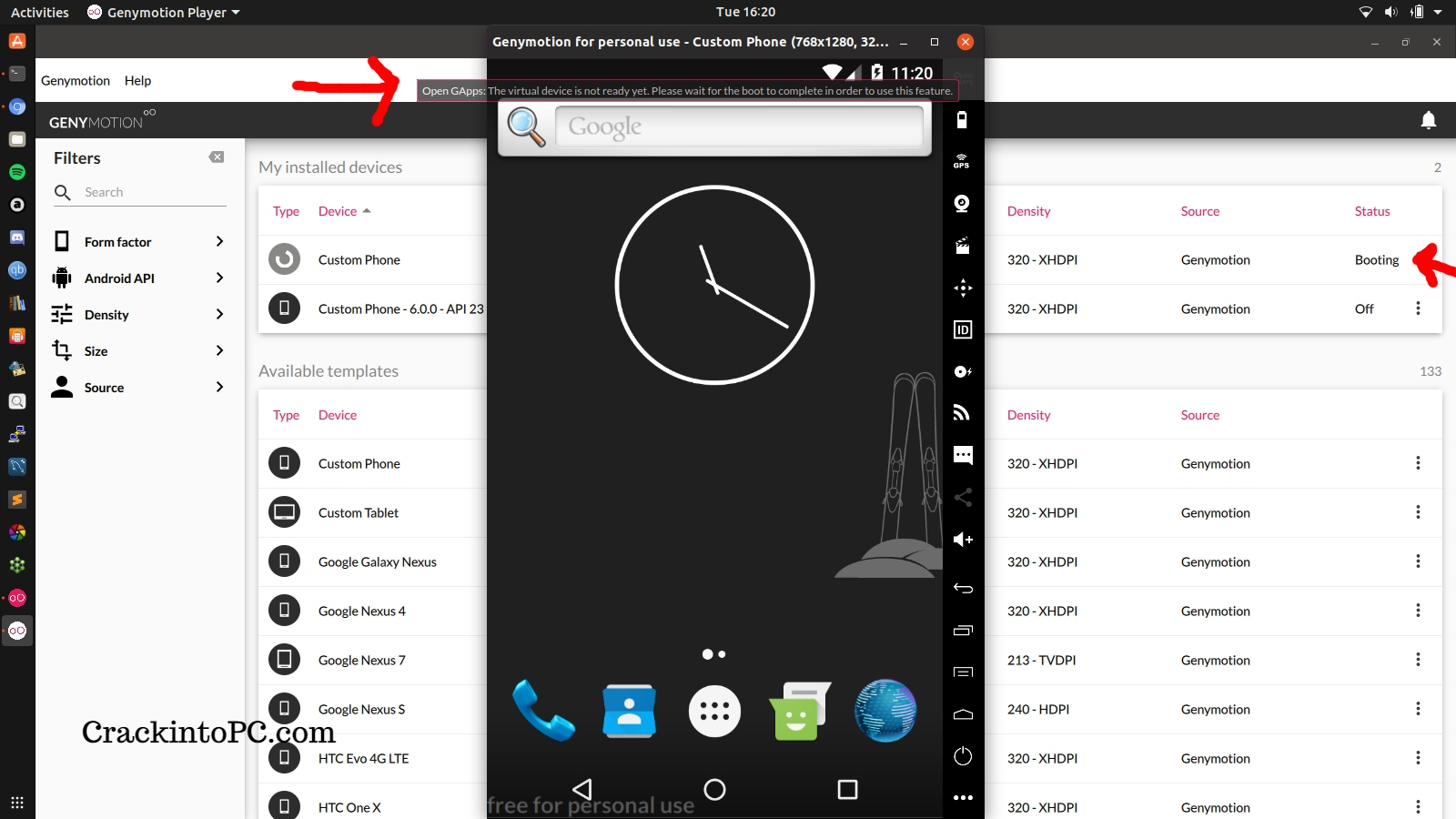The image size is (1456, 819).
Task: Open options for Custom Phone 6.0.0 device
Action: (1418, 308)
